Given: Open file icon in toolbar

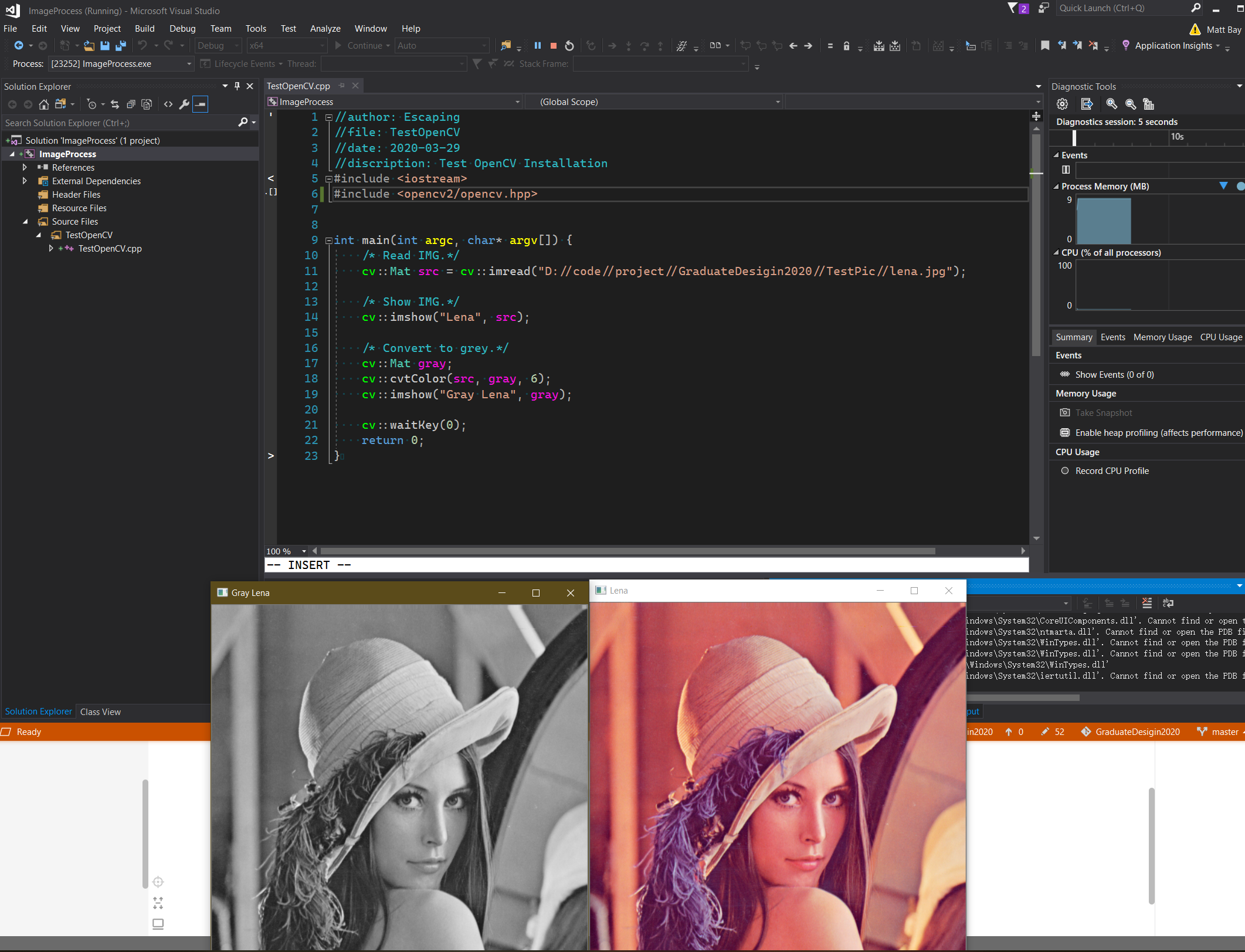Looking at the screenshot, I should [89, 46].
